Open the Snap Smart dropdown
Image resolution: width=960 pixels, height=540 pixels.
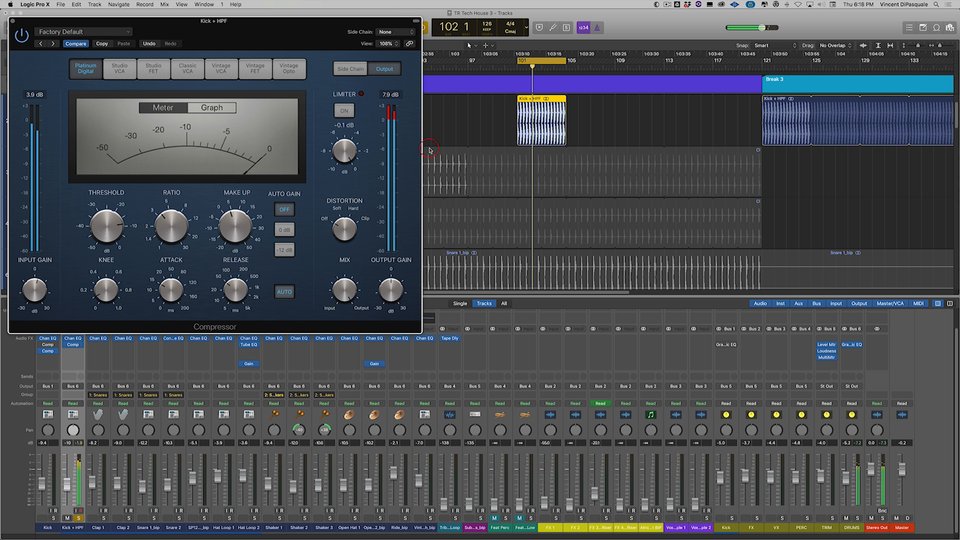(x=774, y=45)
